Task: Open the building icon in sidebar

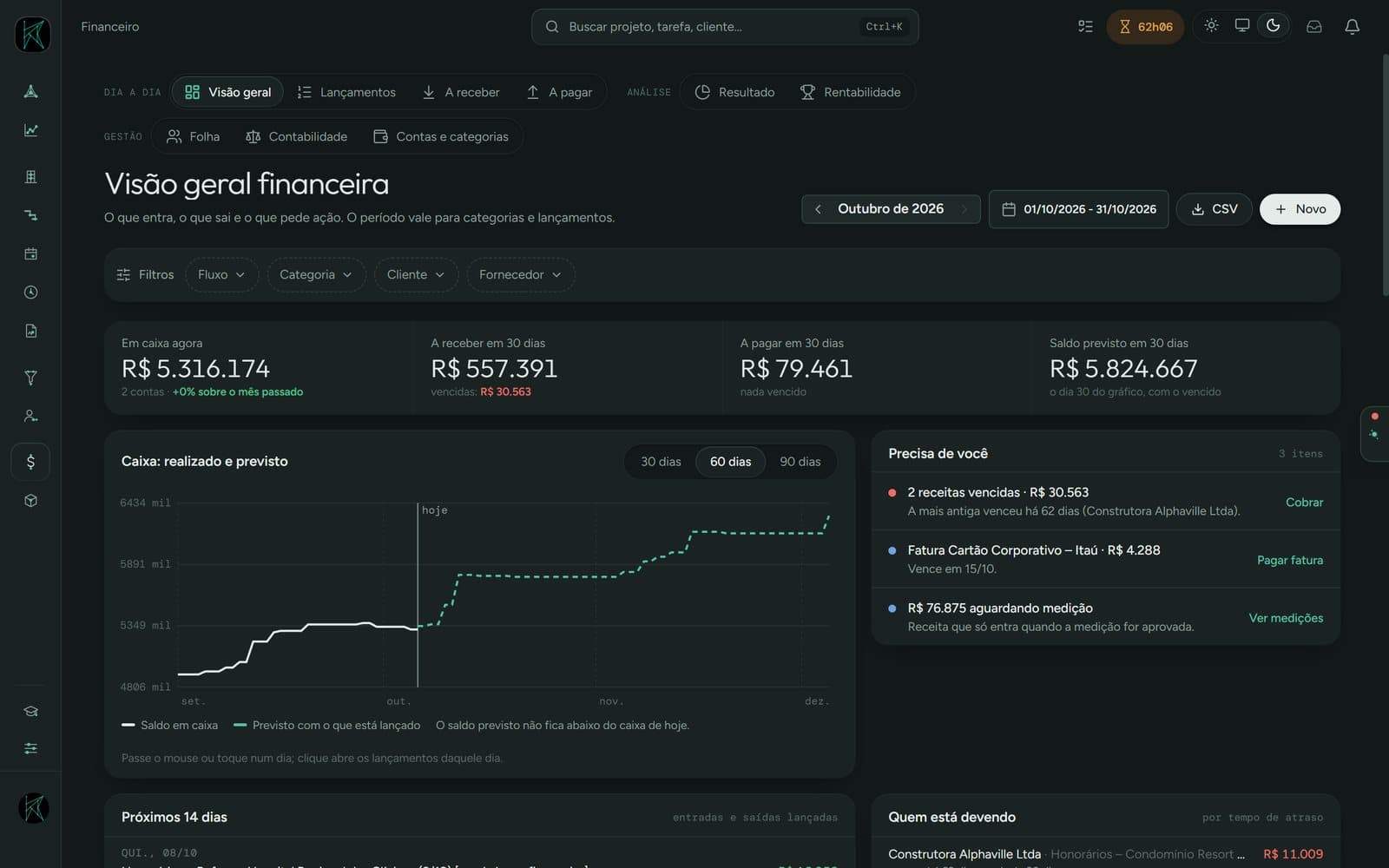Action: click(30, 177)
